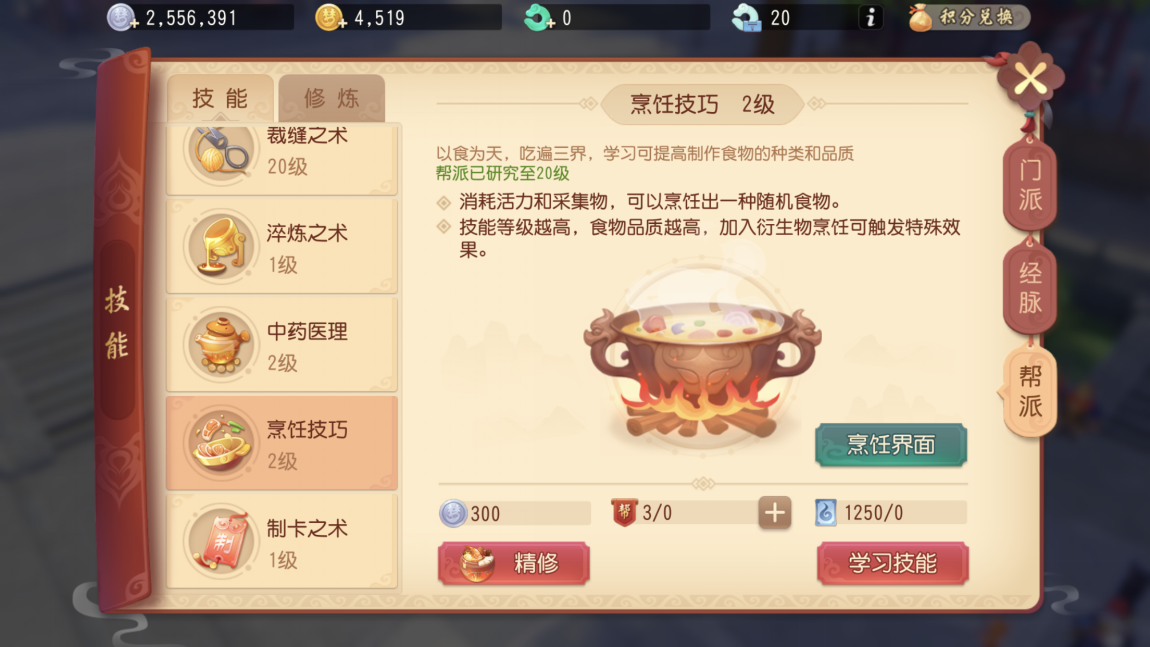Open the 帮派 side tab
This screenshot has height=647, width=1150.
coord(1030,391)
